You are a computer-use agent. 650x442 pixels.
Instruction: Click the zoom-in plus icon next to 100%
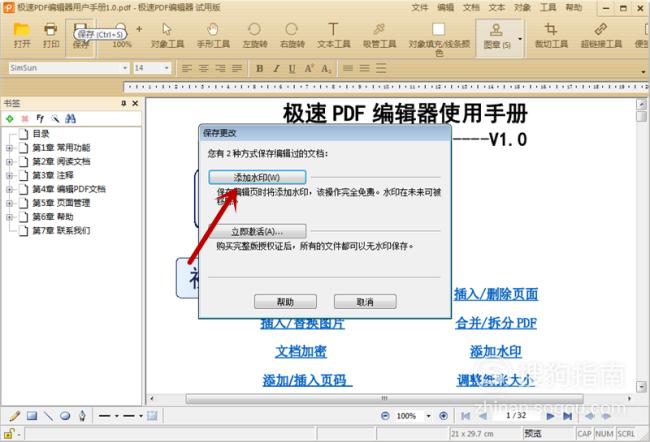[x=443, y=416]
